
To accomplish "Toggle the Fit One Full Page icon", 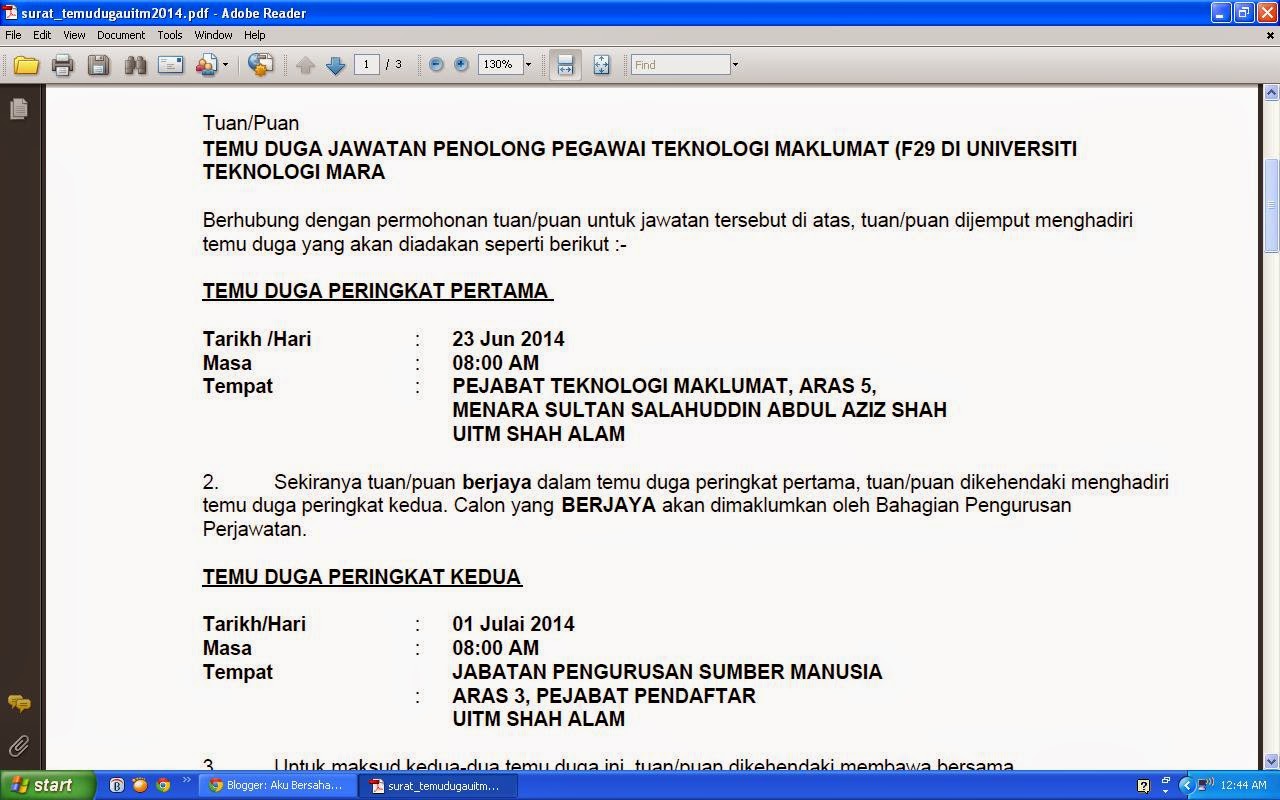I will pyautogui.click(x=601, y=65).
